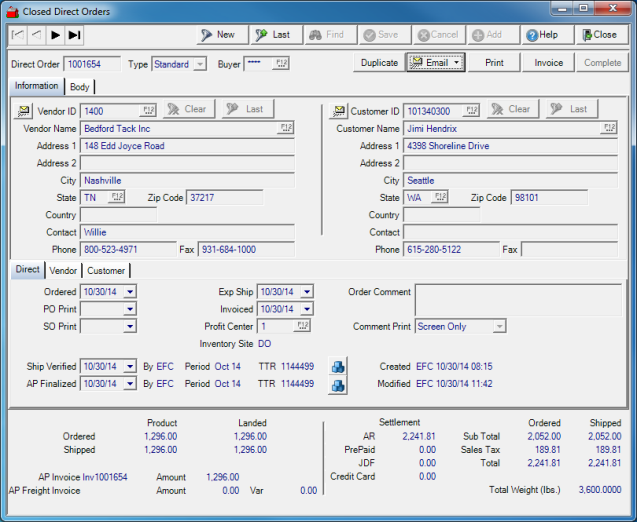This screenshot has height=522, width=637.
Task: Open the Help button in toolbar
Action: coord(543,35)
